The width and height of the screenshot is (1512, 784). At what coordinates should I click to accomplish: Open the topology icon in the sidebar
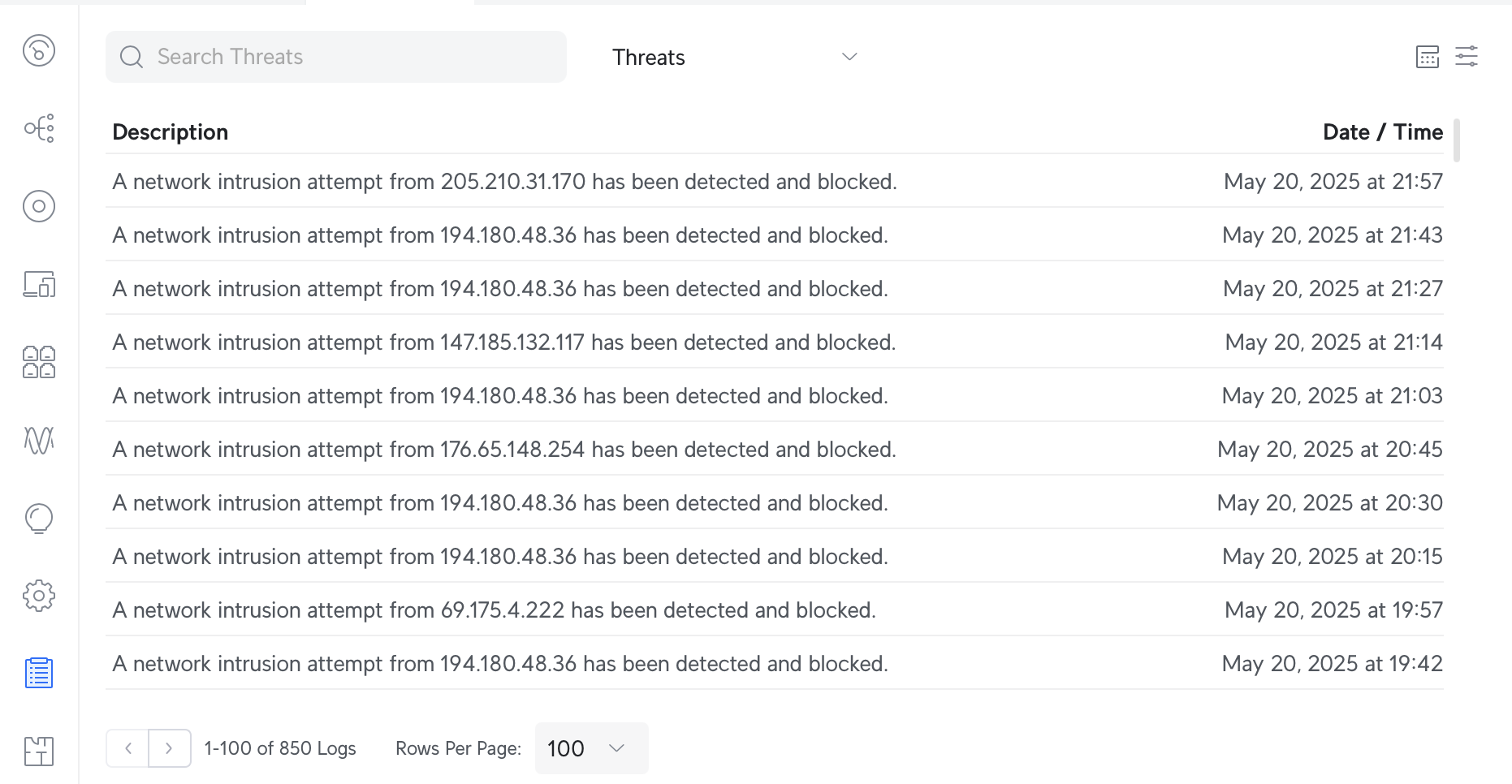pyautogui.click(x=39, y=128)
